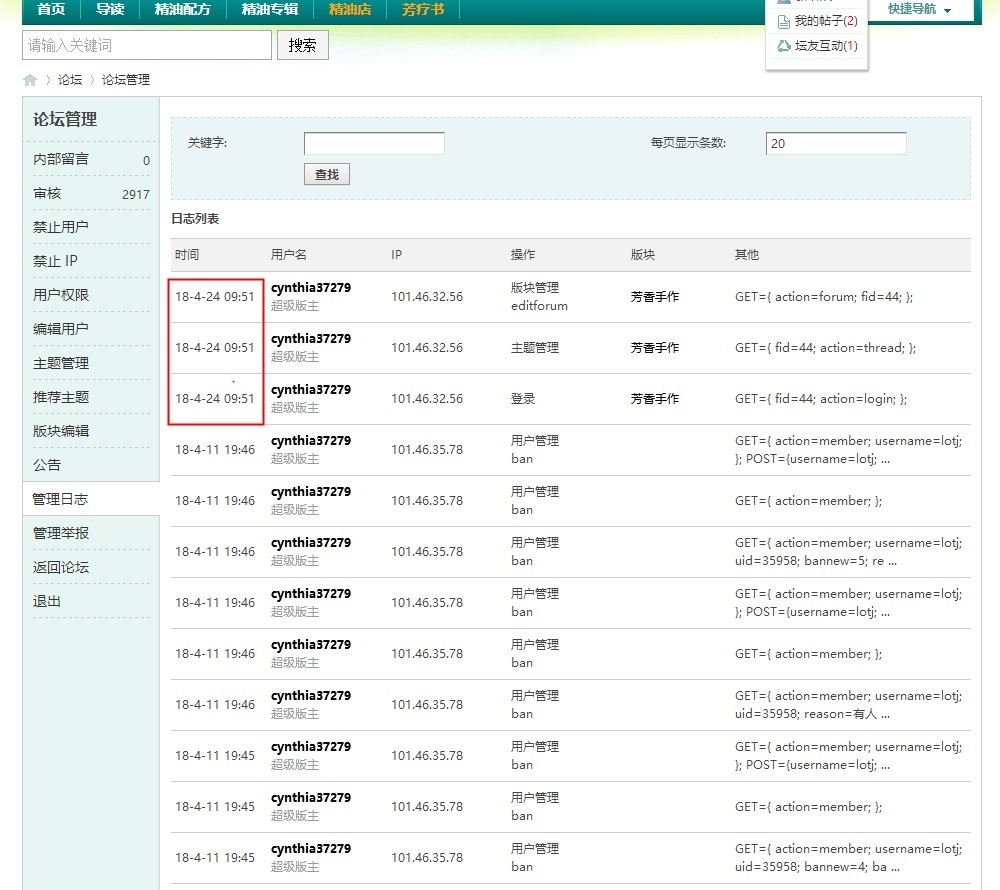
Task: Focus the 每页显示条数 input field
Action: 836,143
